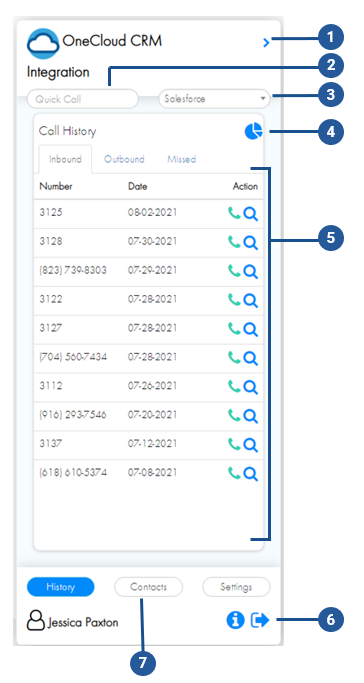Search record for (704) 560-7434
The height and width of the screenshot is (683, 364).
tap(250, 358)
